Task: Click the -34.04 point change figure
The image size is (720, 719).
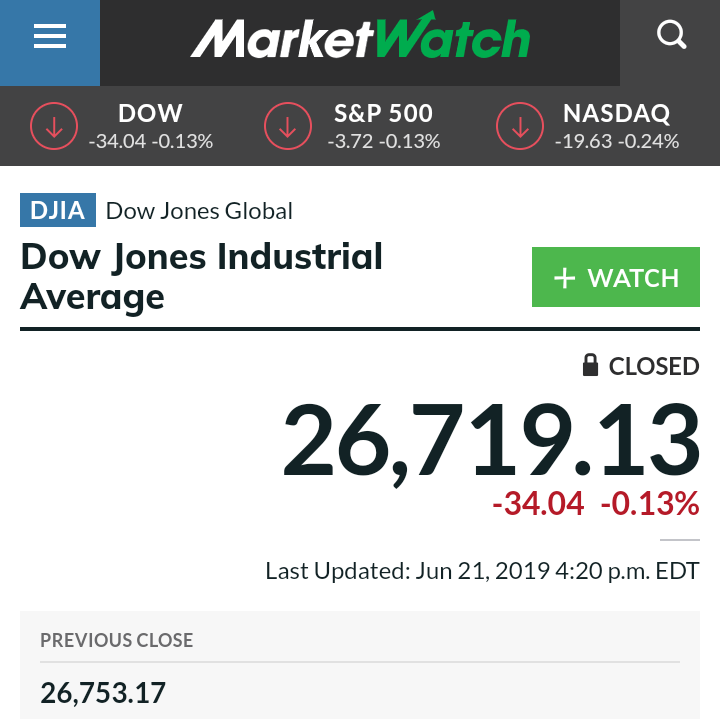Action: click(x=538, y=504)
